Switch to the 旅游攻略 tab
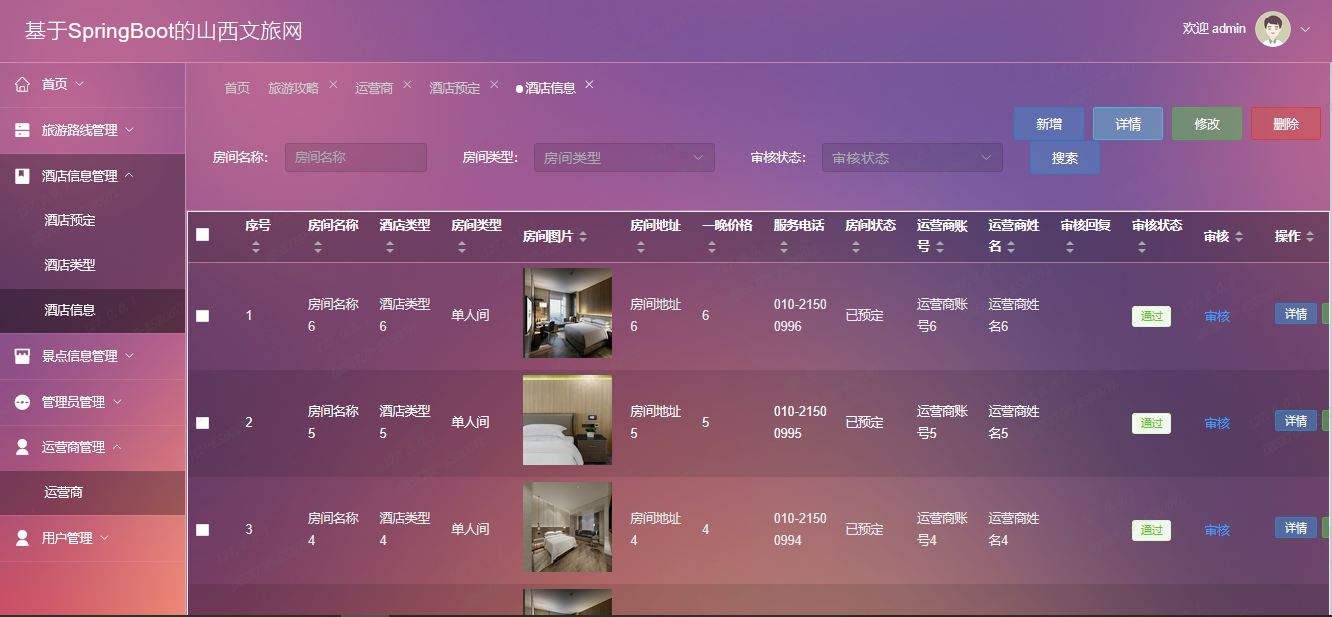Screen dimensions: 1332x617 tap(294, 88)
